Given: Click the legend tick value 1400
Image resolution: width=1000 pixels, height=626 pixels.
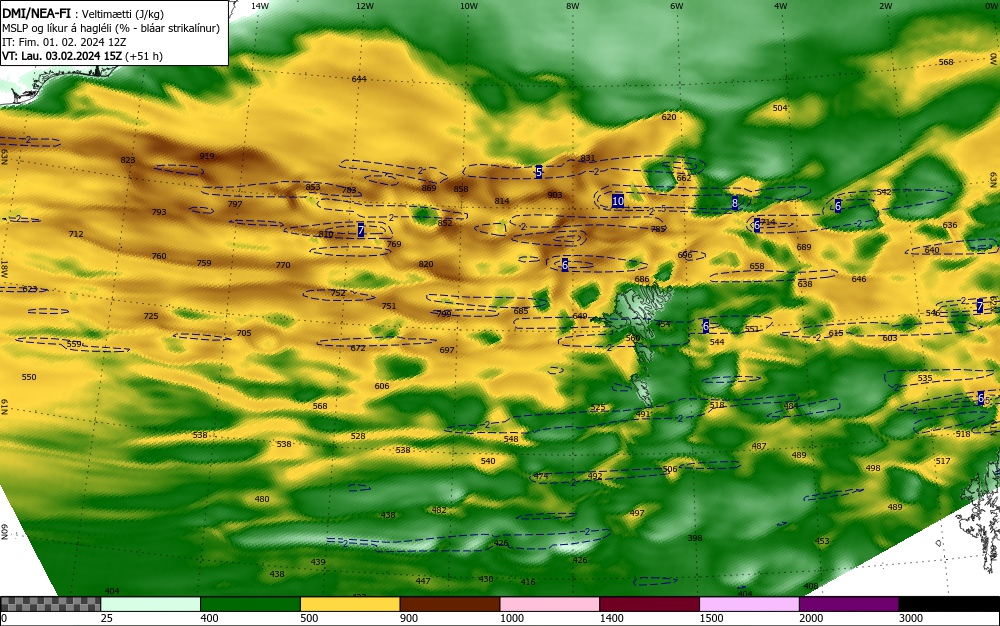Looking at the screenshot, I should (x=611, y=618).
